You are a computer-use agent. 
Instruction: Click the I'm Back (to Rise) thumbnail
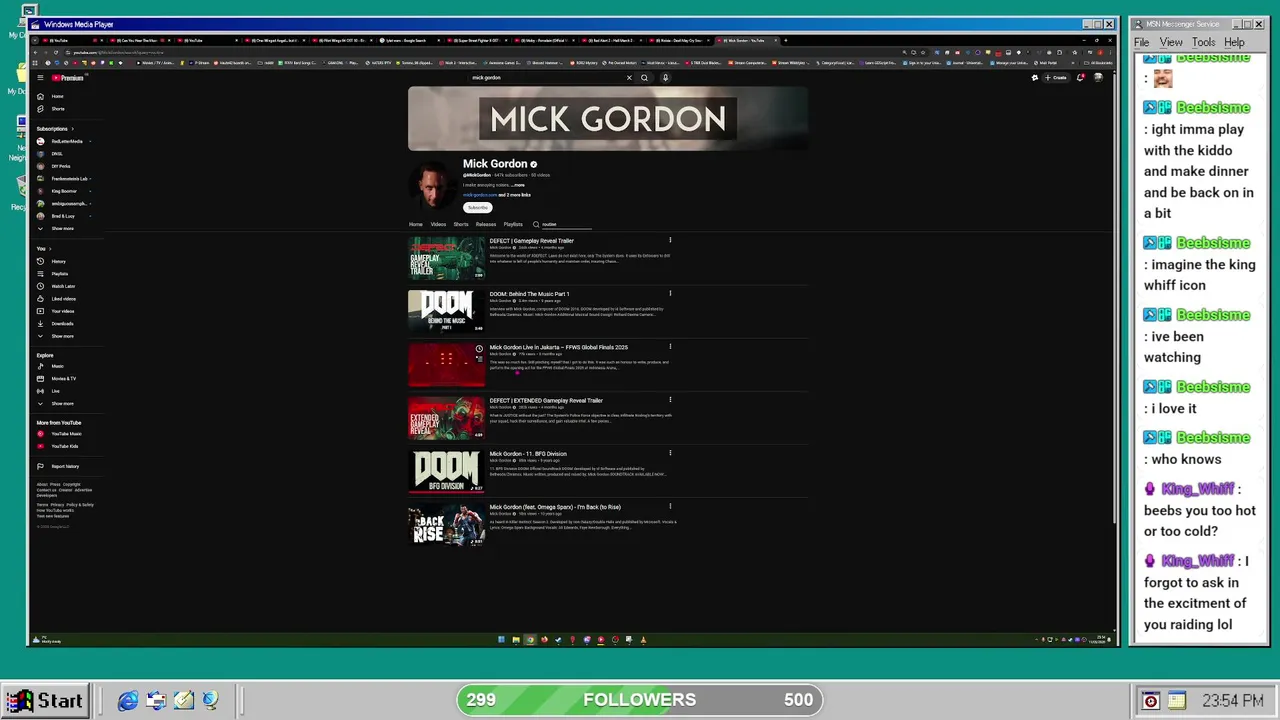(x=446, y=524)
